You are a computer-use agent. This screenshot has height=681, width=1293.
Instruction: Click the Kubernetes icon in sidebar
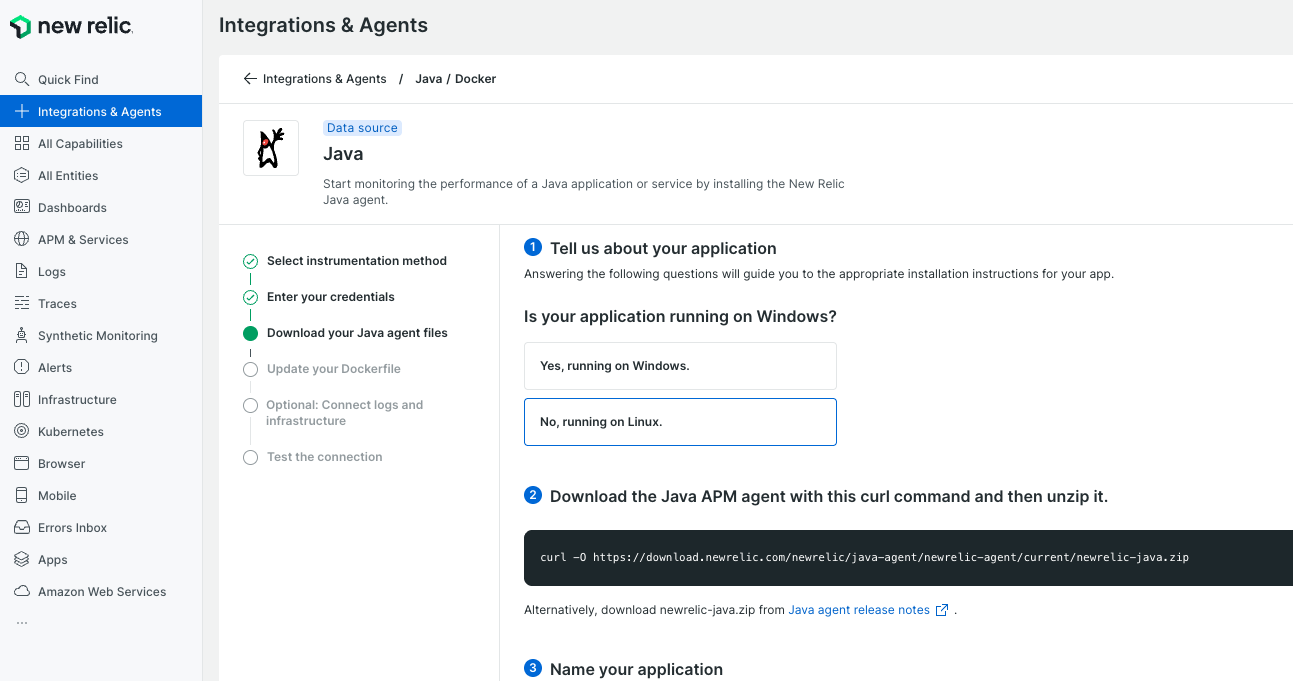tap(22, 431)
